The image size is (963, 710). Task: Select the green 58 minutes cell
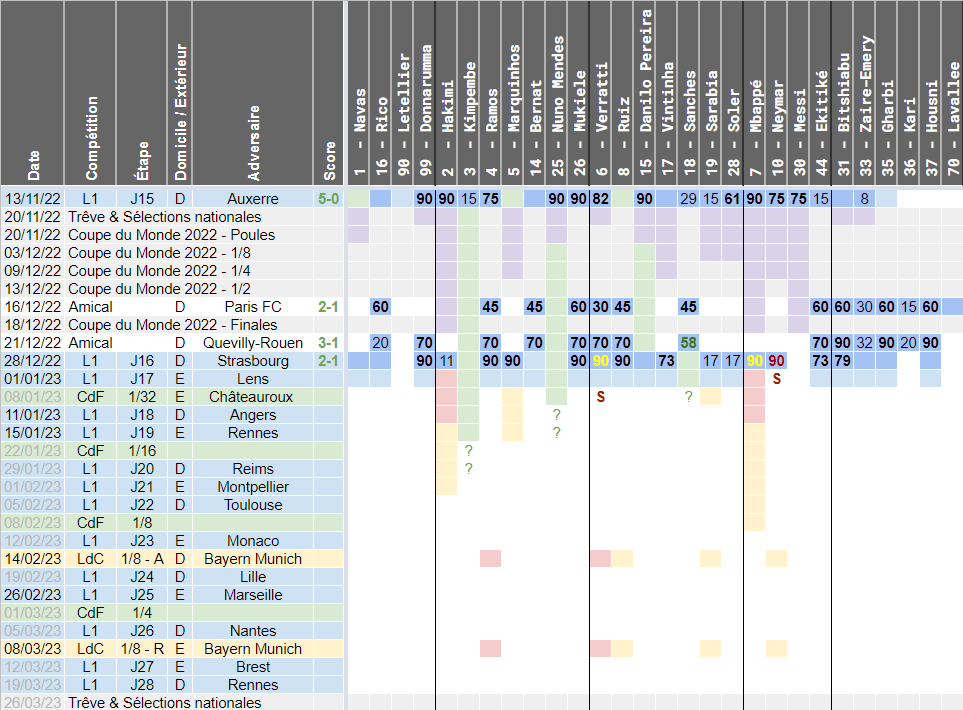[x=688, y=343]
